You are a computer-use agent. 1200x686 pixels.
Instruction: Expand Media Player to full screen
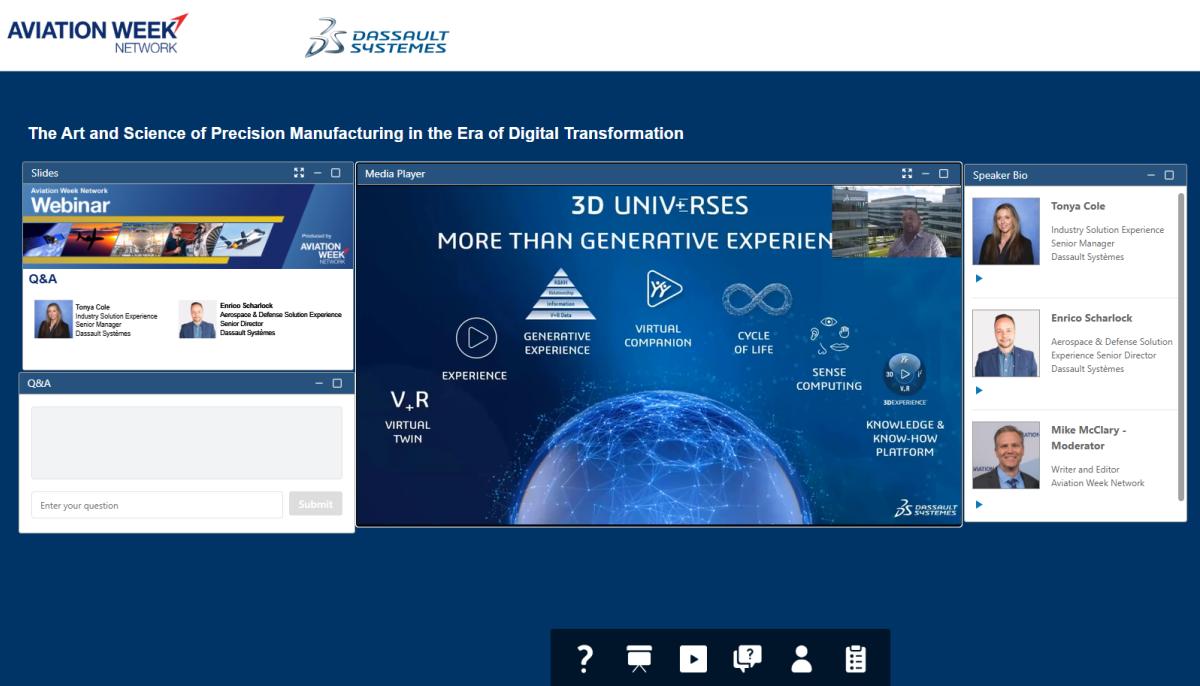tap(907, 174)
